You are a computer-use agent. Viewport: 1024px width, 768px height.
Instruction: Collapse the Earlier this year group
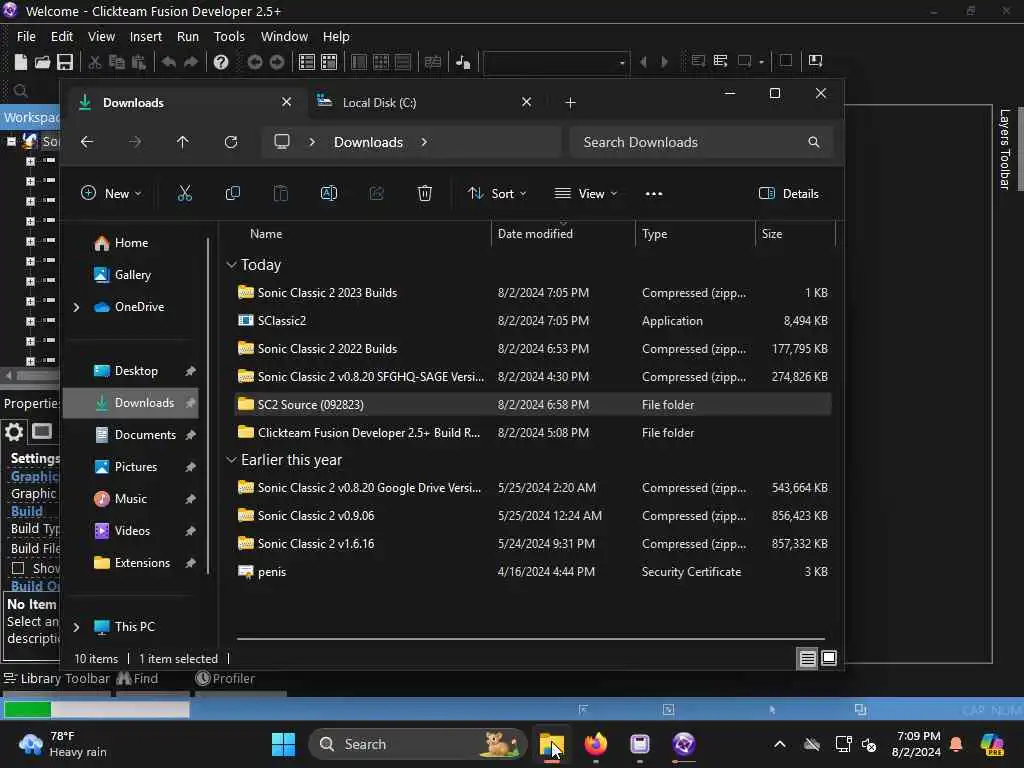pyautogui.click(x=231, y=460)
